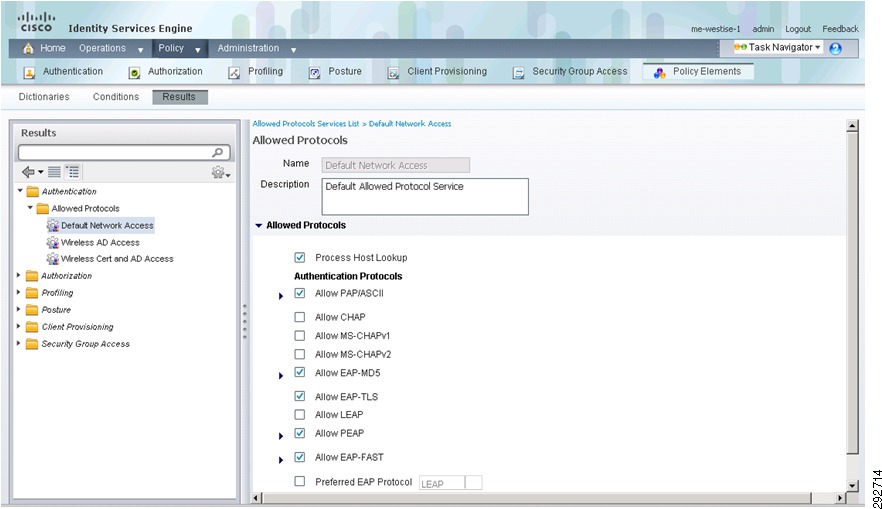882x509 pixels.
Task: Open the Operations menu
Action: click(111, 48)
